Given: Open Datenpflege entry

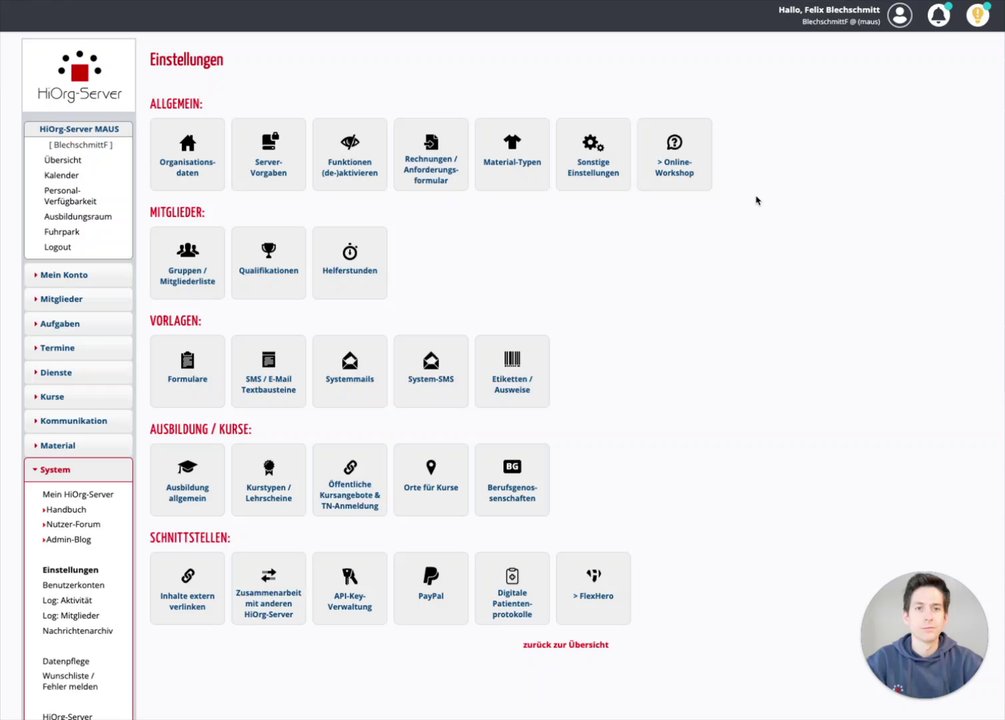Looking at the screenshot, I should pyautogui.click(x=66, y=662).
